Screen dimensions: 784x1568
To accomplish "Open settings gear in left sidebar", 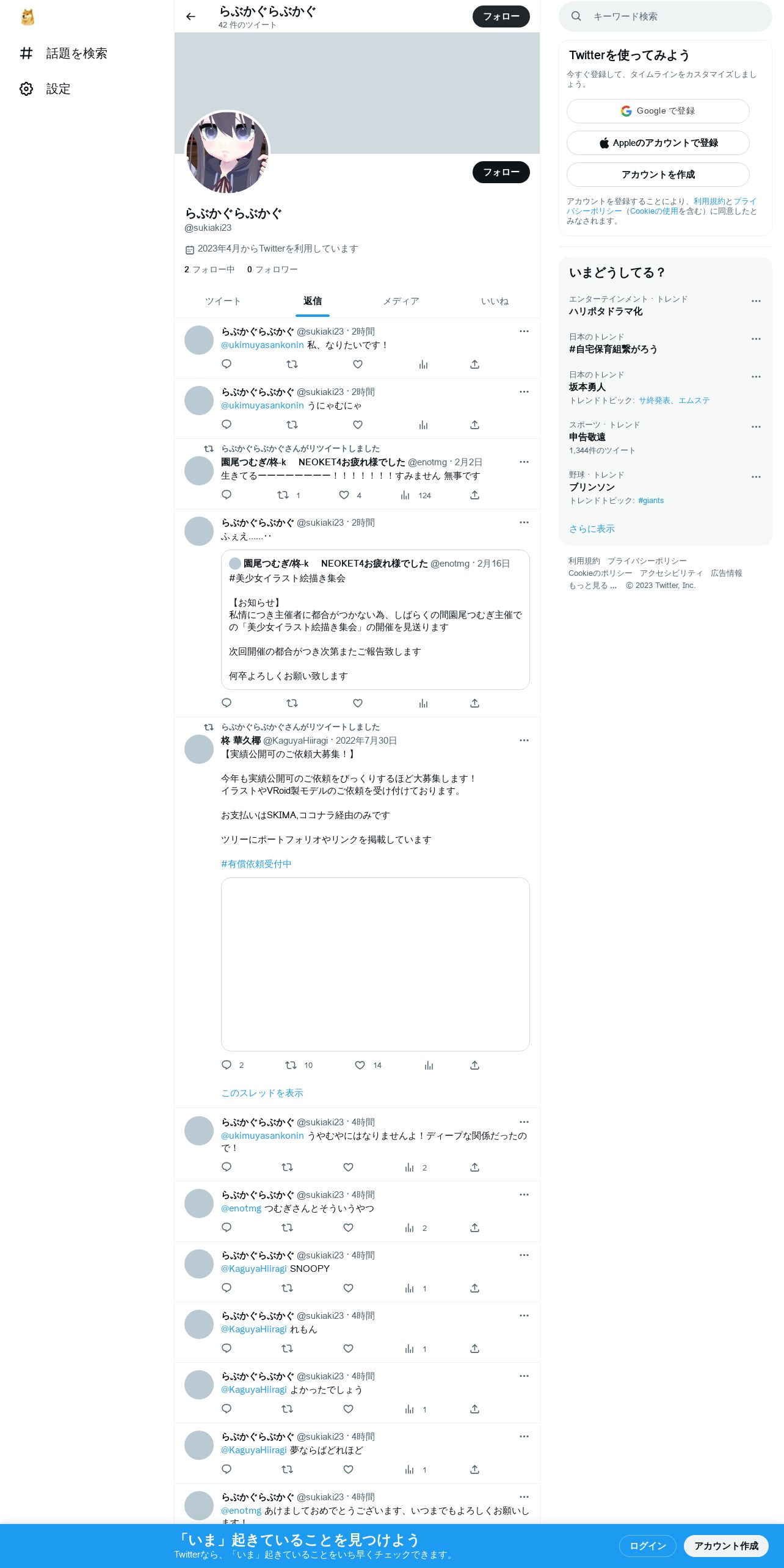I will tap(45, 89).
